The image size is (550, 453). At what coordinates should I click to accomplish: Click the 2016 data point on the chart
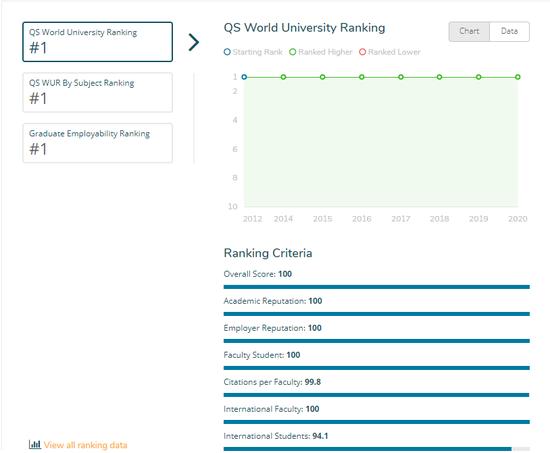click(362, 77)
